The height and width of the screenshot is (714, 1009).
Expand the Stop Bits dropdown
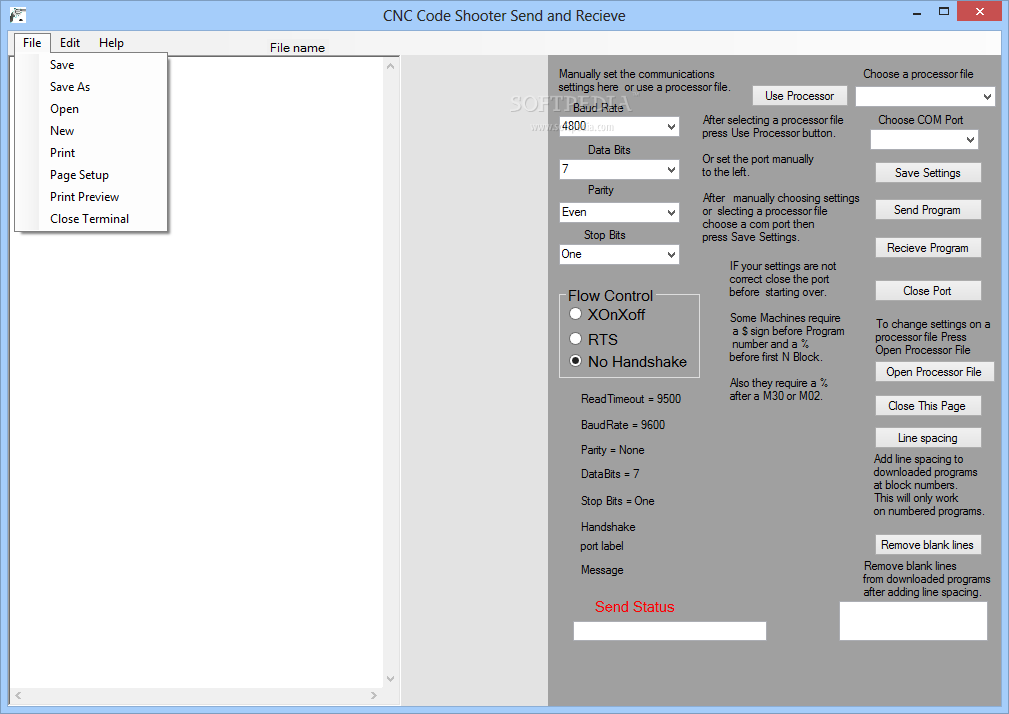671,255
